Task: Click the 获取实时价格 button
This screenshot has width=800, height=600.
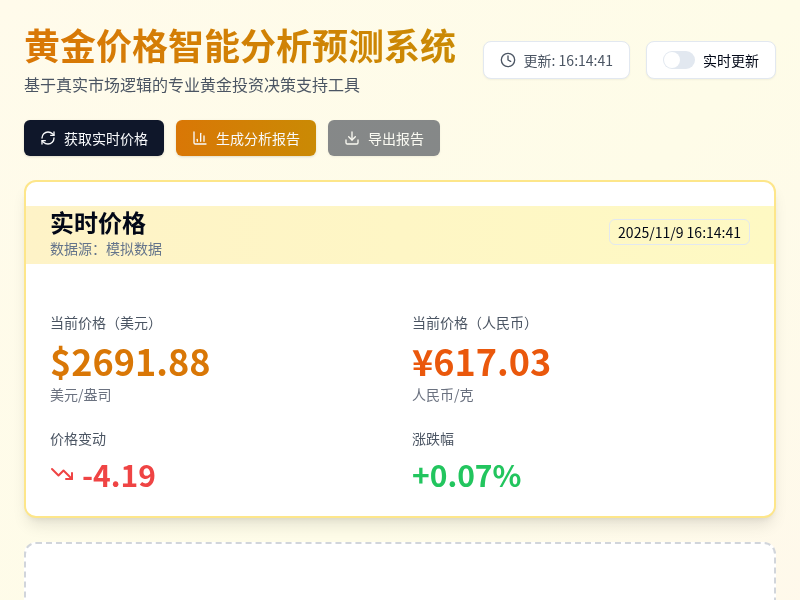Action: [94, 138]
